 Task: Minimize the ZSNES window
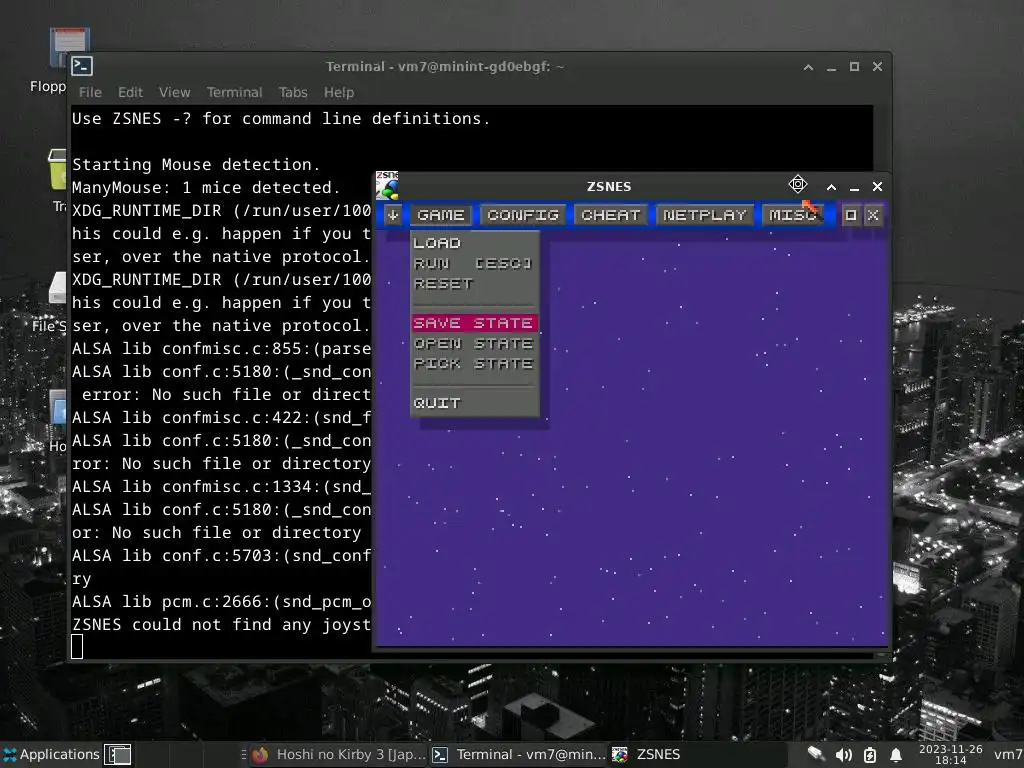(x=854, y=187)
